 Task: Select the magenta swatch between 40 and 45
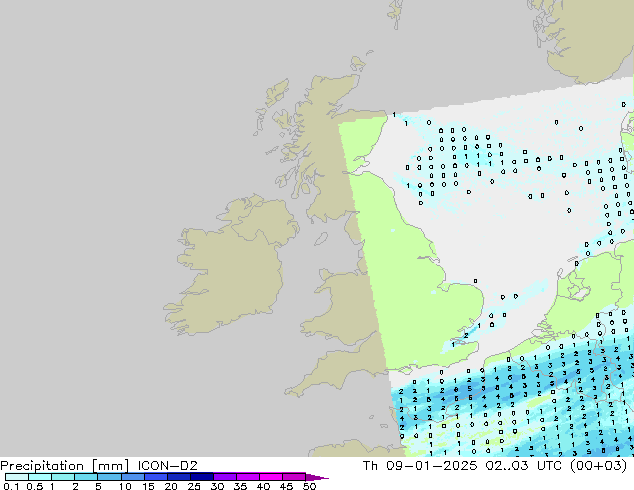(271, 477)
